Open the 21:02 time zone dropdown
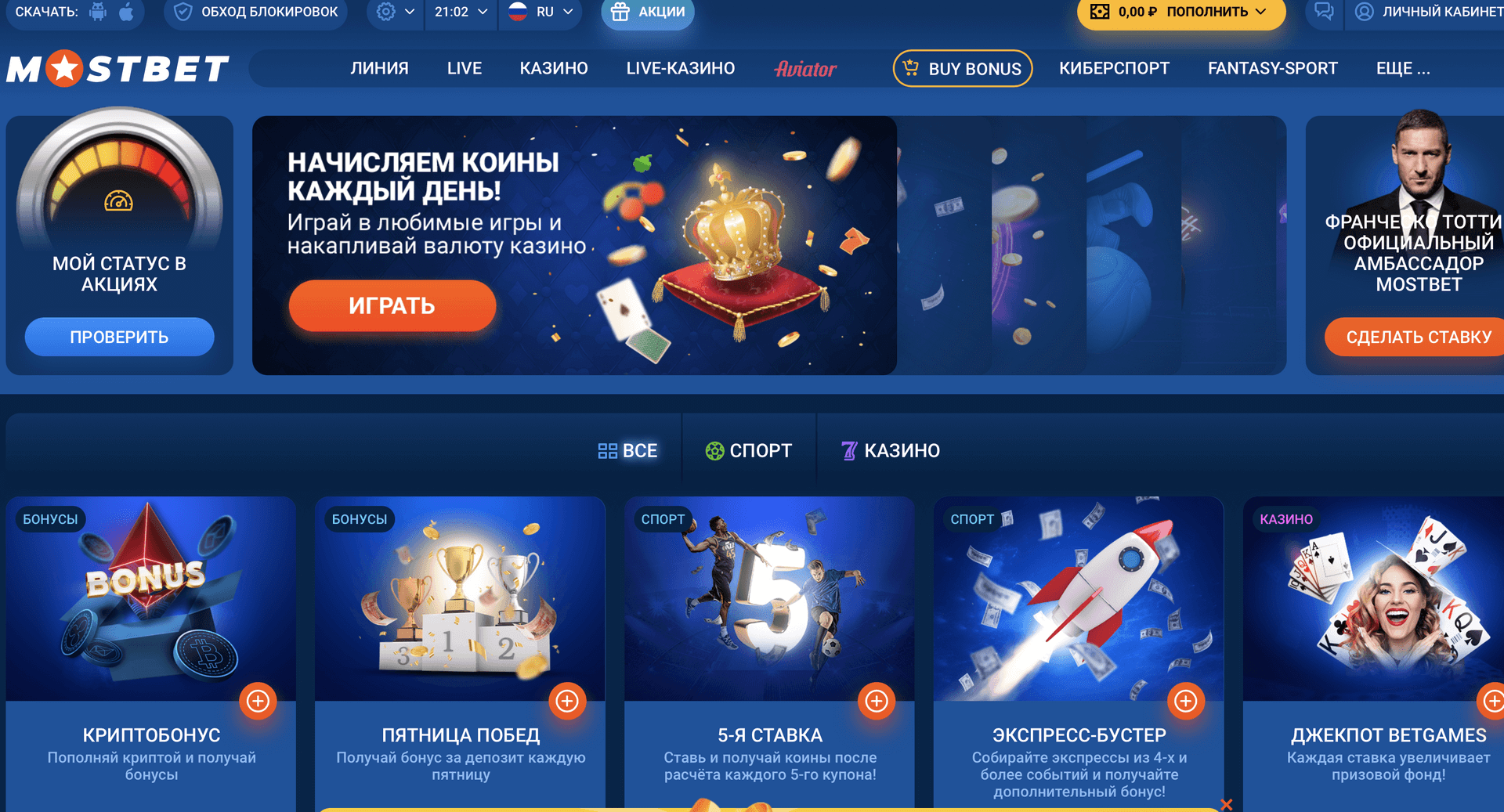 (461, 12)
